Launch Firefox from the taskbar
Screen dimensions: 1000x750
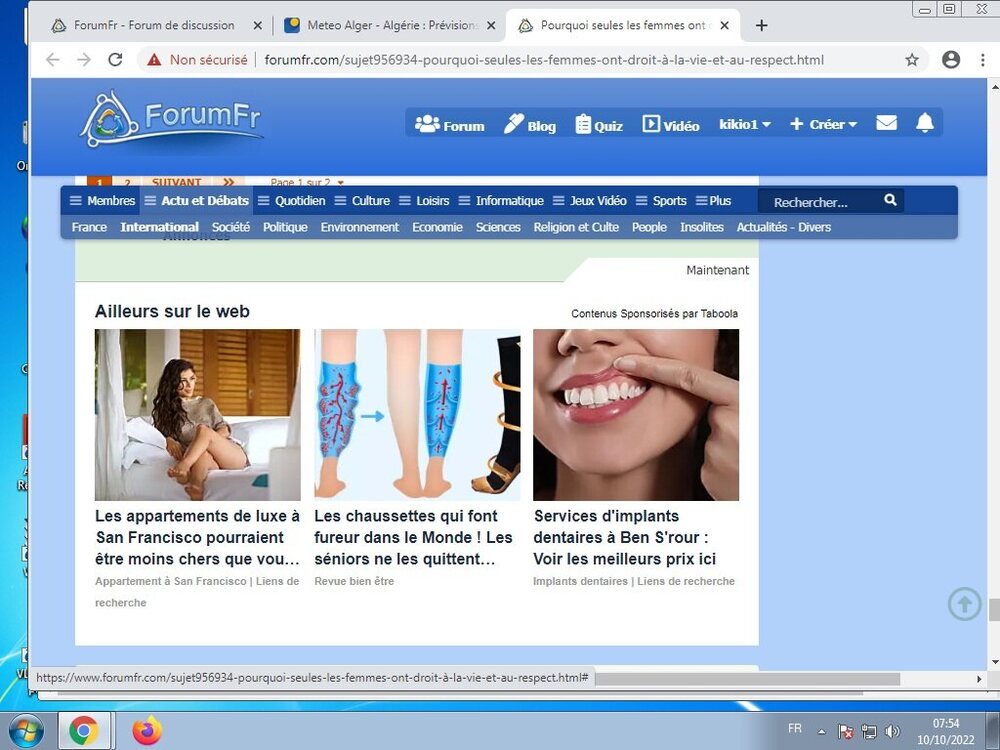[147, 731]
